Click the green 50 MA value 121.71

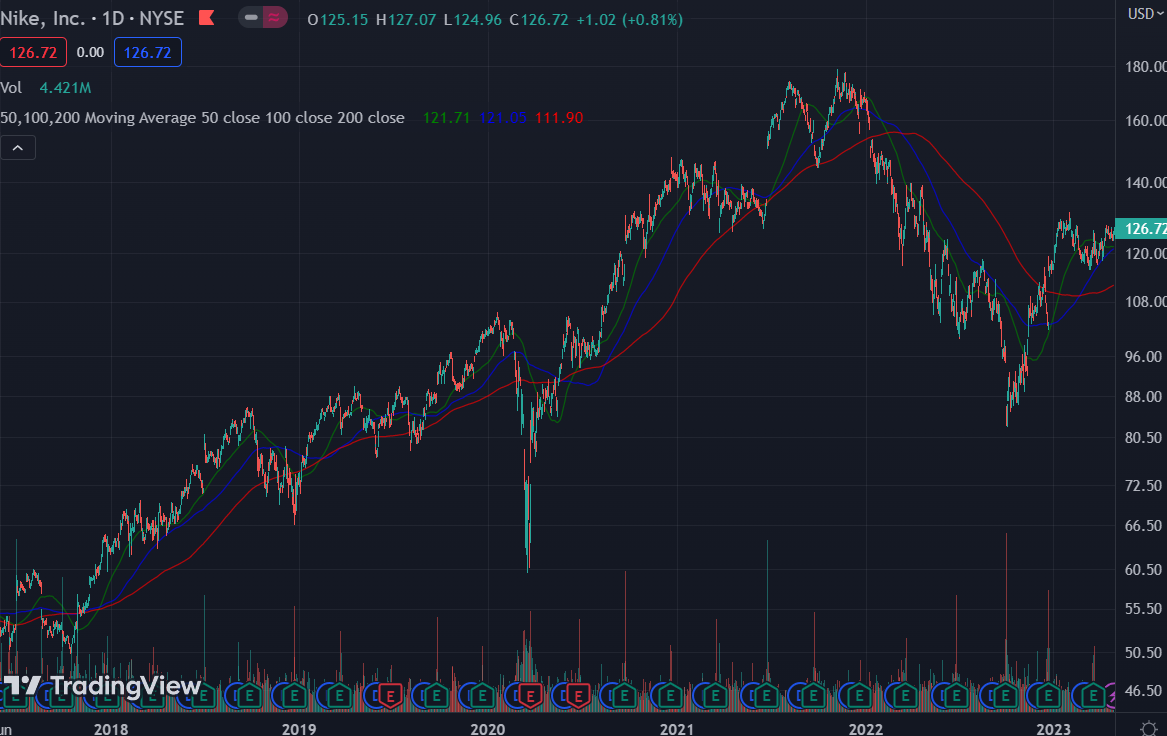click(447, 118)
